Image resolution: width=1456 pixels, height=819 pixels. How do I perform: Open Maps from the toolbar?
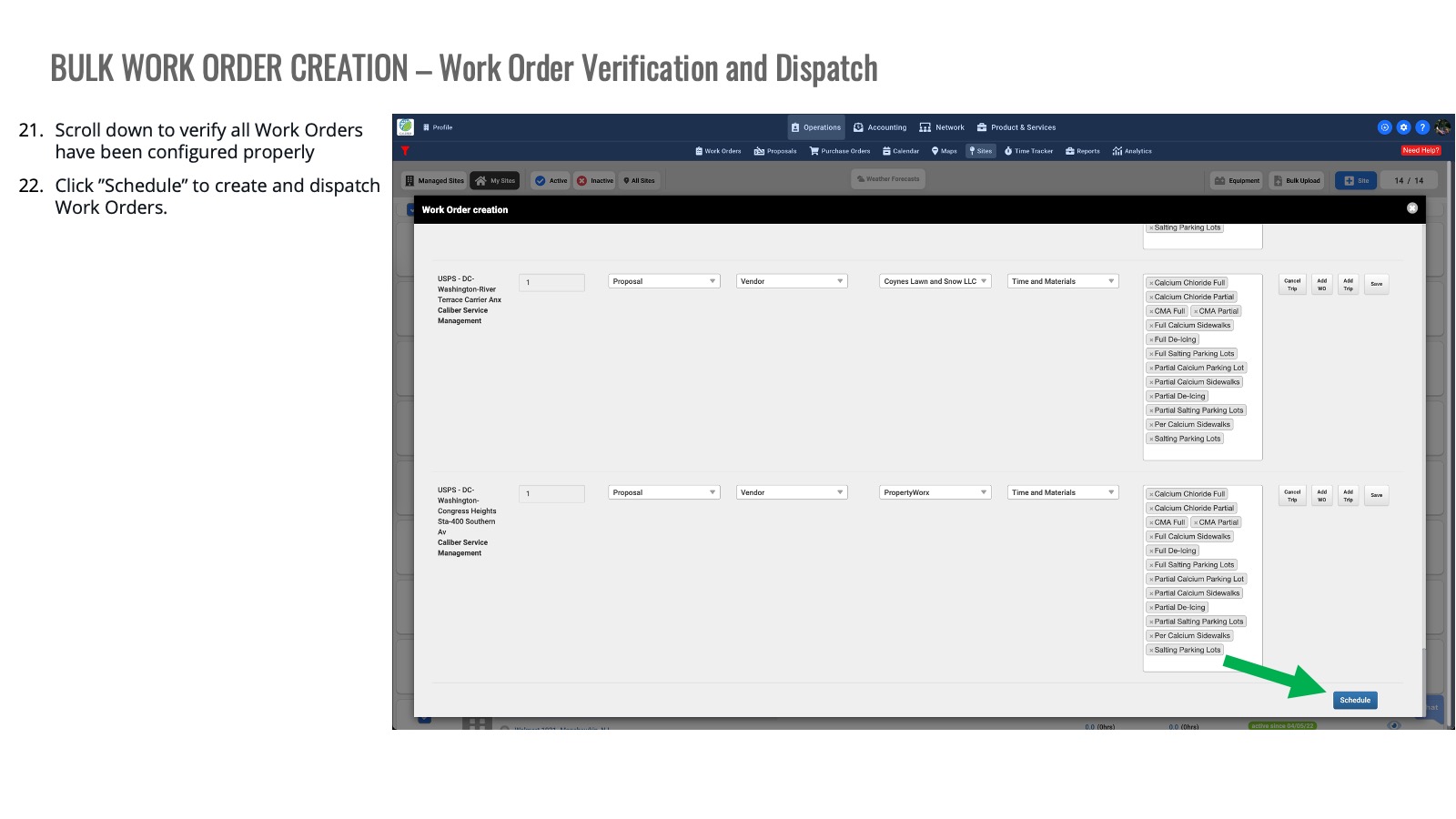(x=944, y=151)
